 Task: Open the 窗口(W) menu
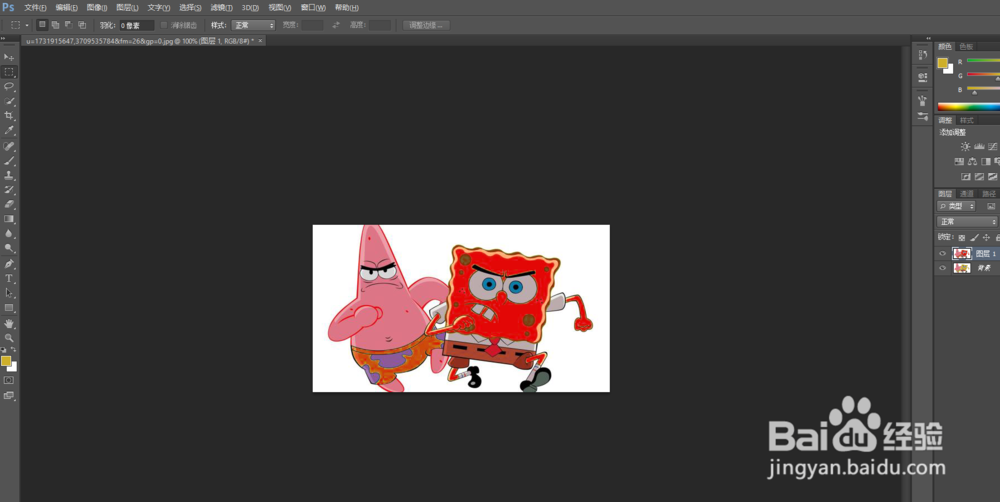tap(313, 8)
